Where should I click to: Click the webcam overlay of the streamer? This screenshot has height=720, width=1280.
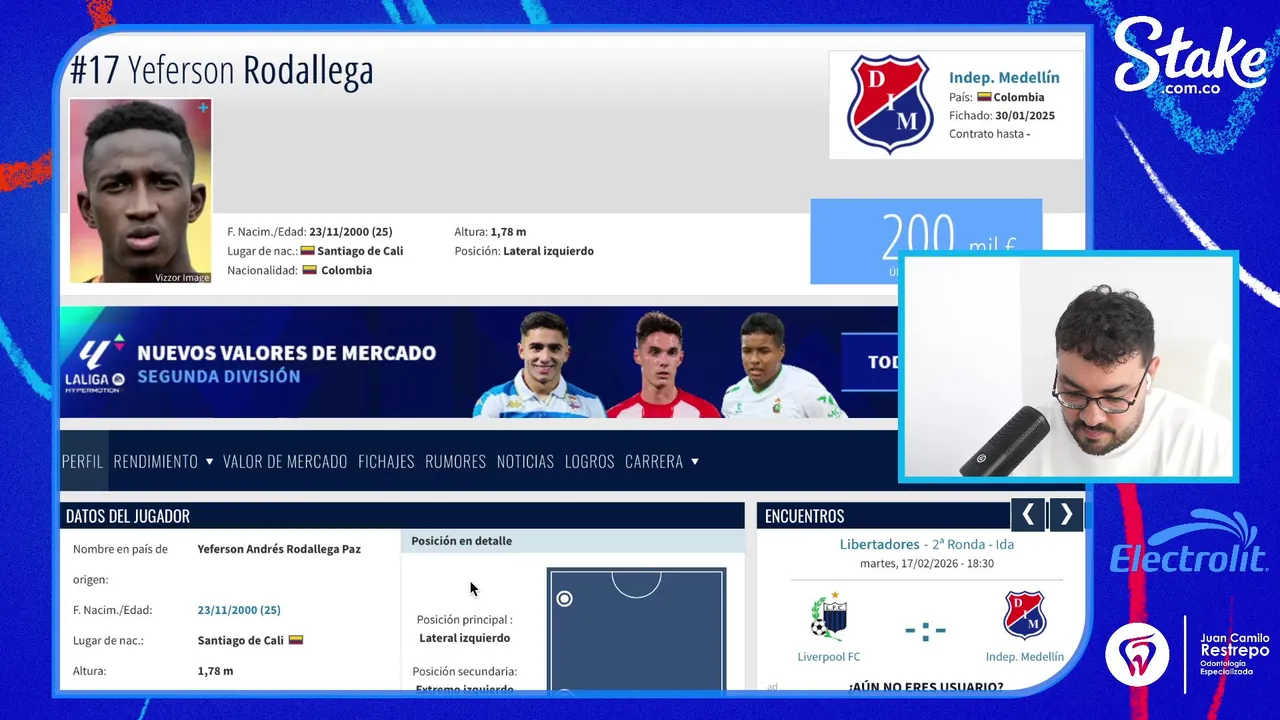click(x=1068, y=367)
